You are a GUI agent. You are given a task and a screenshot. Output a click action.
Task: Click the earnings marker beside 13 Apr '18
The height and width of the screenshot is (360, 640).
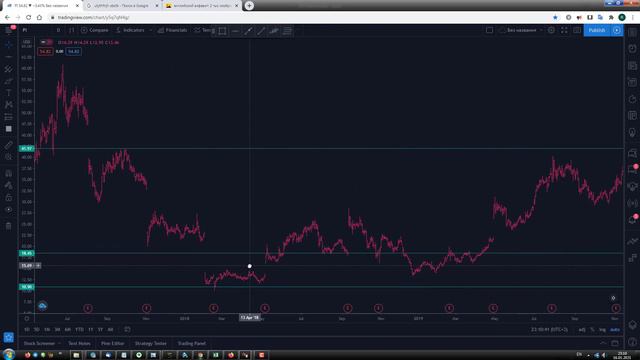point(264,308)
